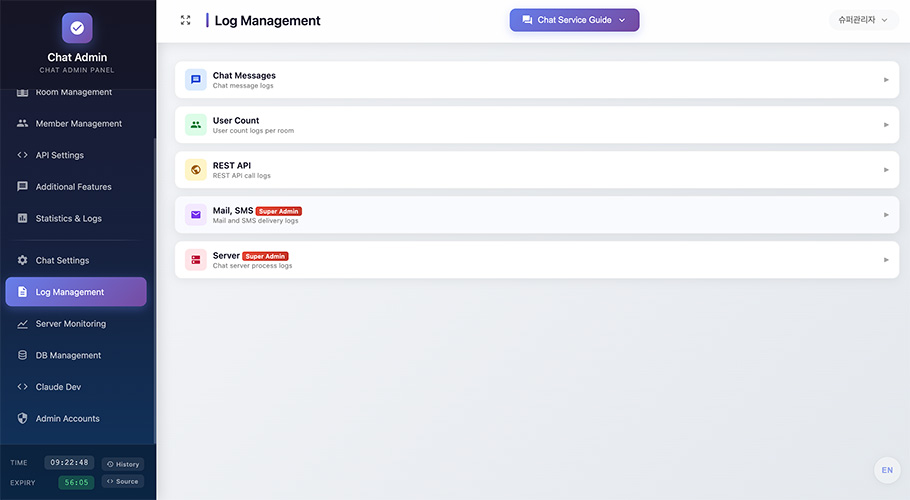Screen dimensions: 910x500
Task: Click the 'User count logs per room' subtitle
Action: [x=253, y=131]
